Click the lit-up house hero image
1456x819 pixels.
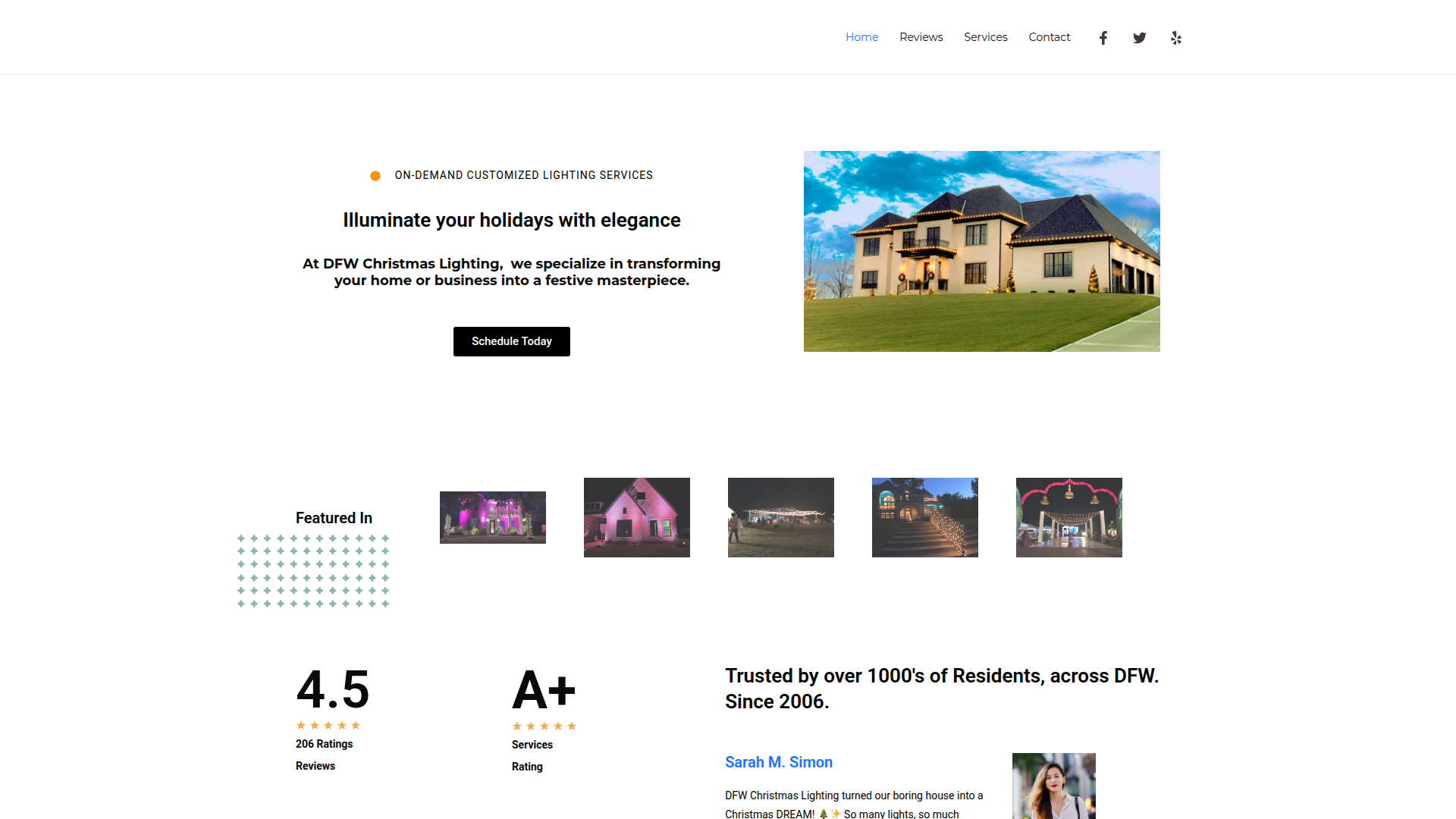(x=982, y=251)
